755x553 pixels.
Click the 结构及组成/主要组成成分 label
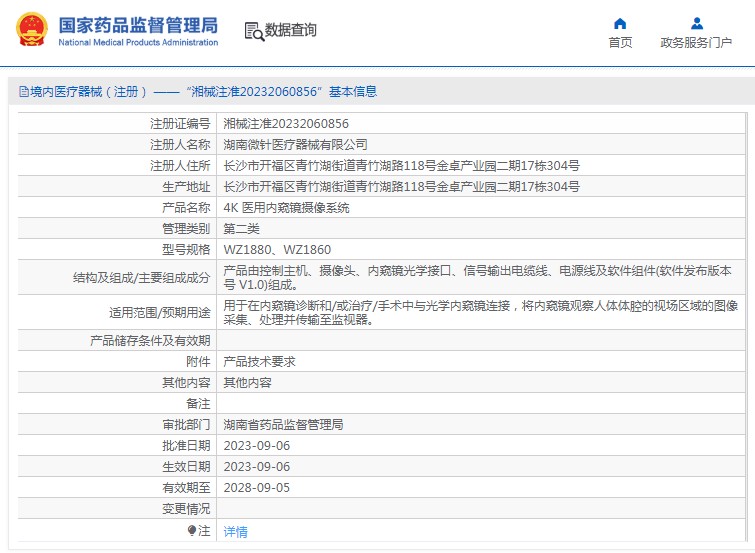(142, 277)
